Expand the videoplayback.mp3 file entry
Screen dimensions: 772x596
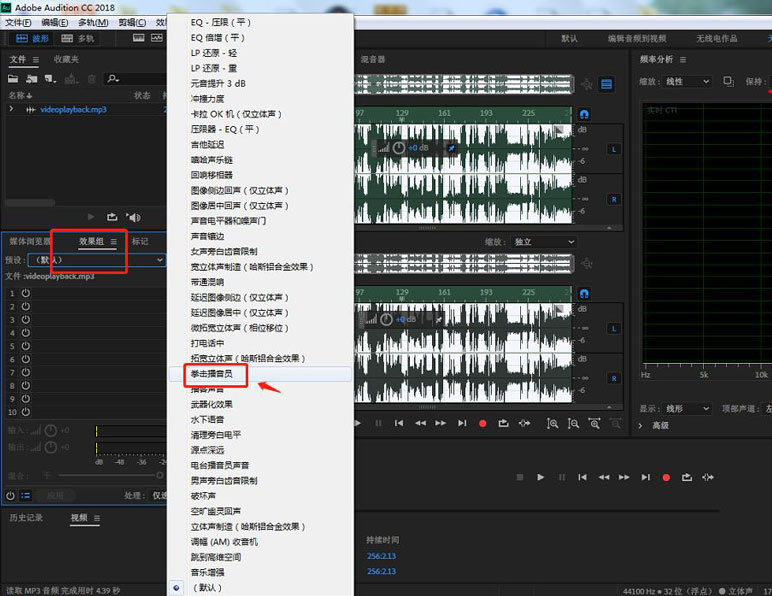(11, 108)
